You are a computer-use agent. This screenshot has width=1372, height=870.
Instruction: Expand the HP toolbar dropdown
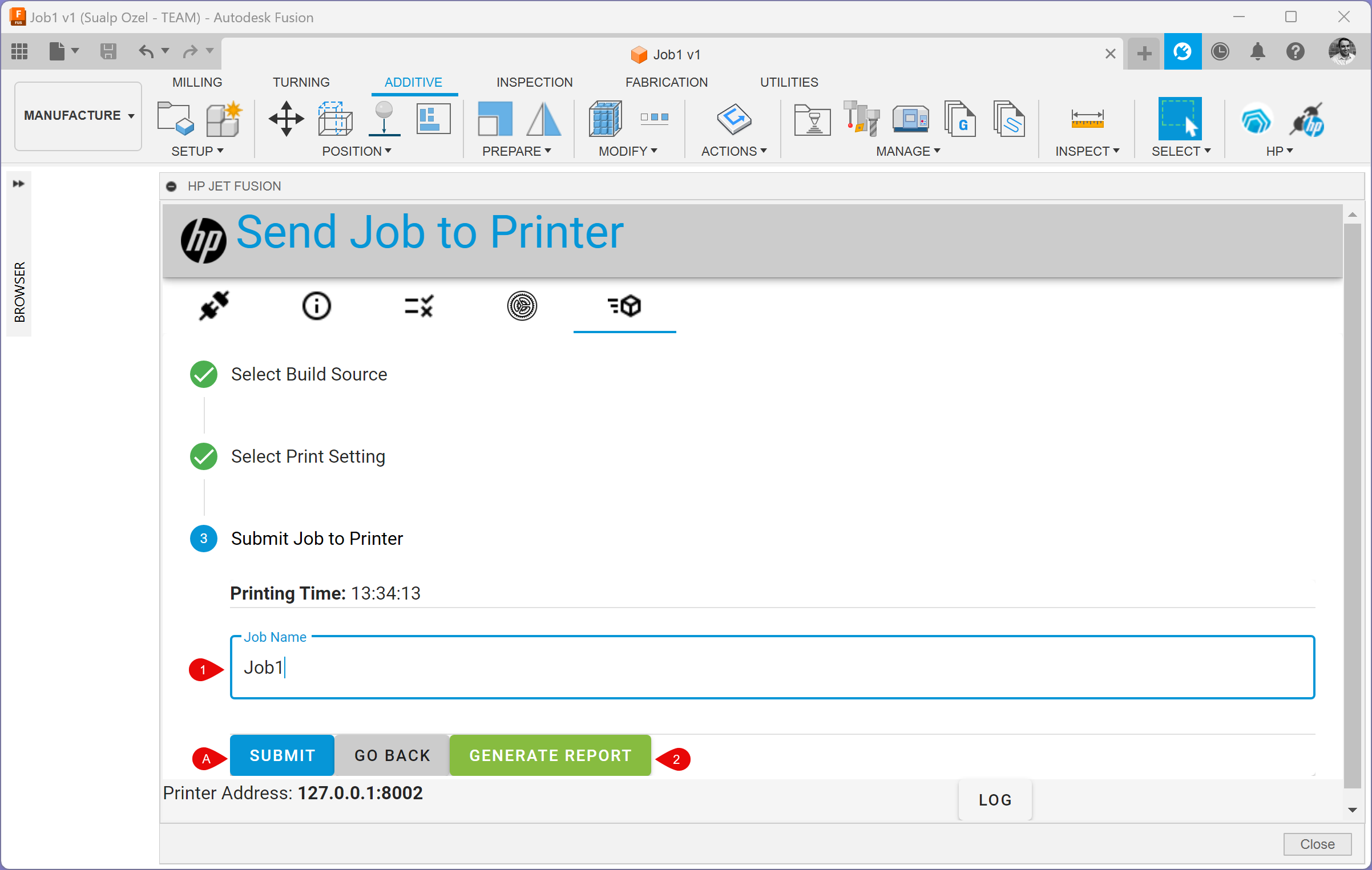tap(1279, 151)
